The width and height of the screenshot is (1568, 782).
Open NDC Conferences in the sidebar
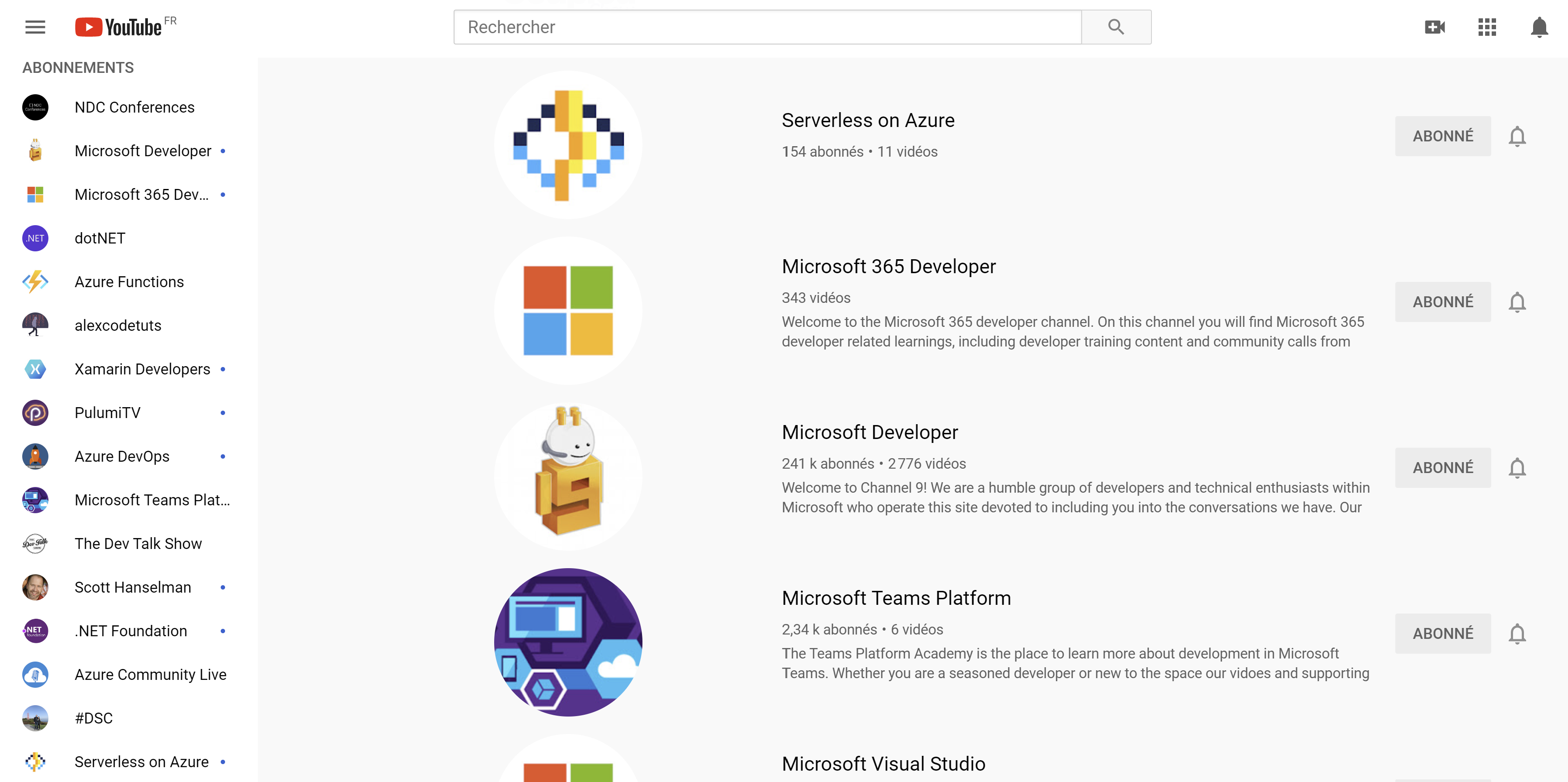134,107
